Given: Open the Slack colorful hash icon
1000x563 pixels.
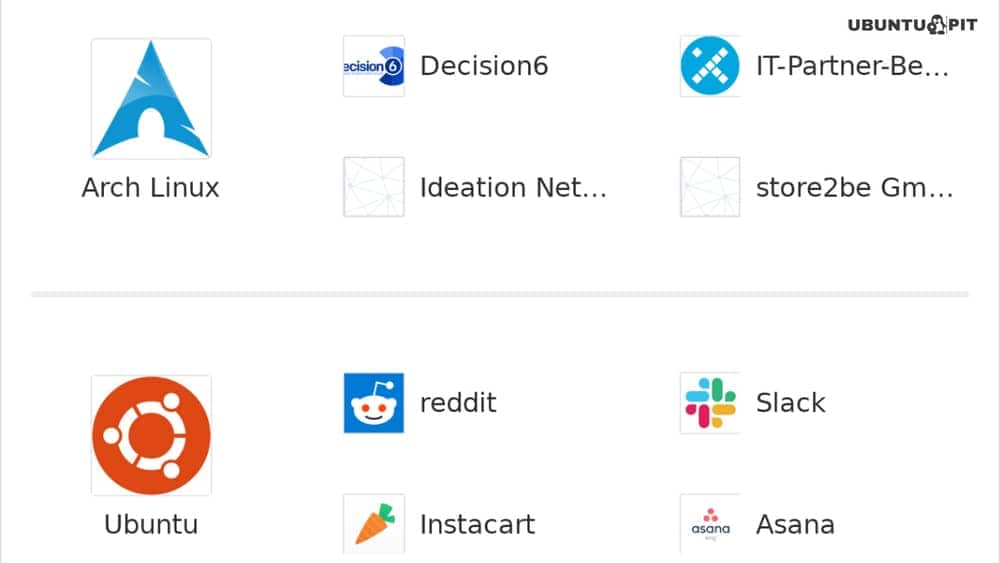Looking at the screenshot, I should (710, 403).
